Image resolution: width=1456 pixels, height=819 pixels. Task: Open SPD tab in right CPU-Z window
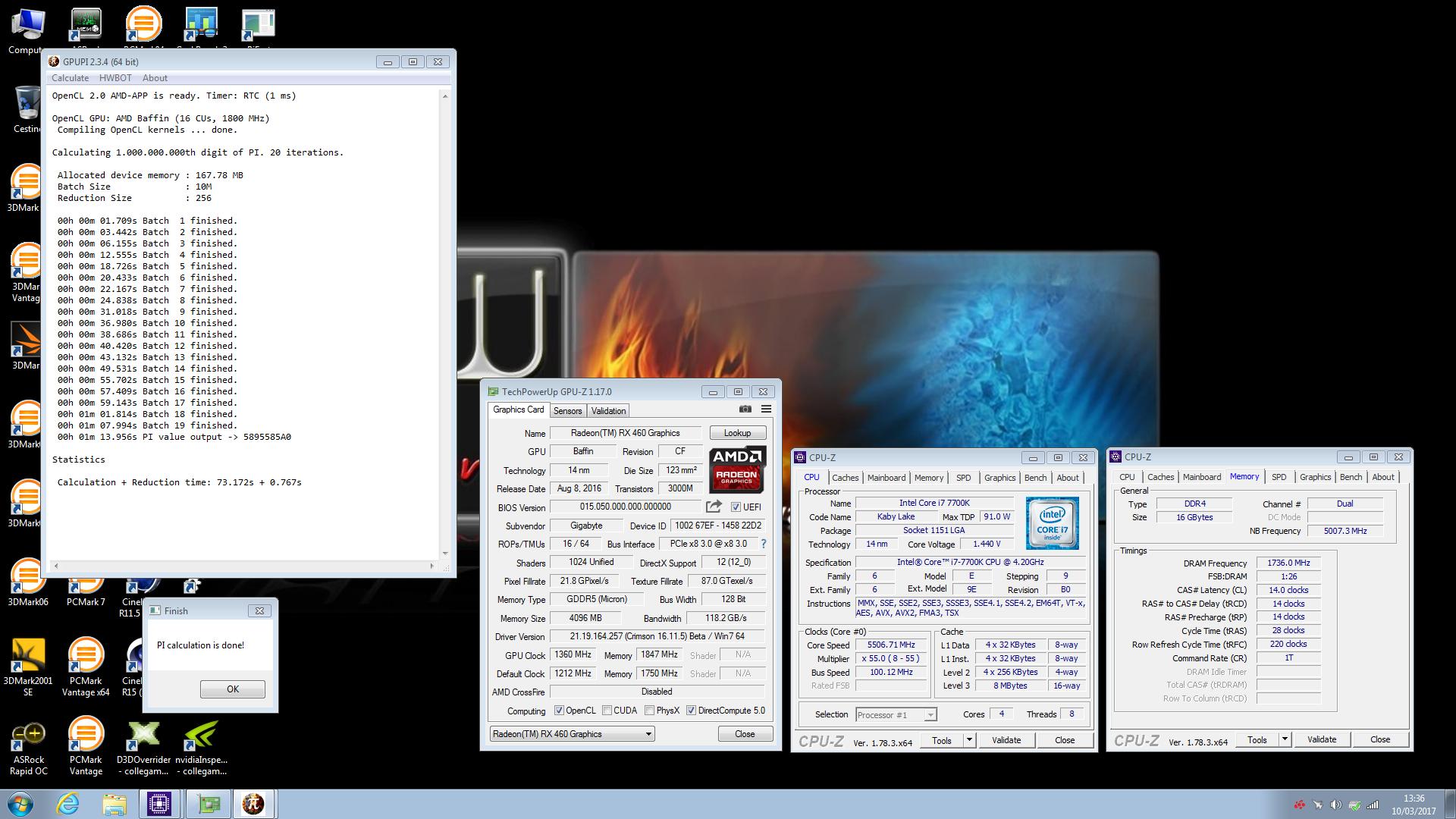click(1279, 477)
